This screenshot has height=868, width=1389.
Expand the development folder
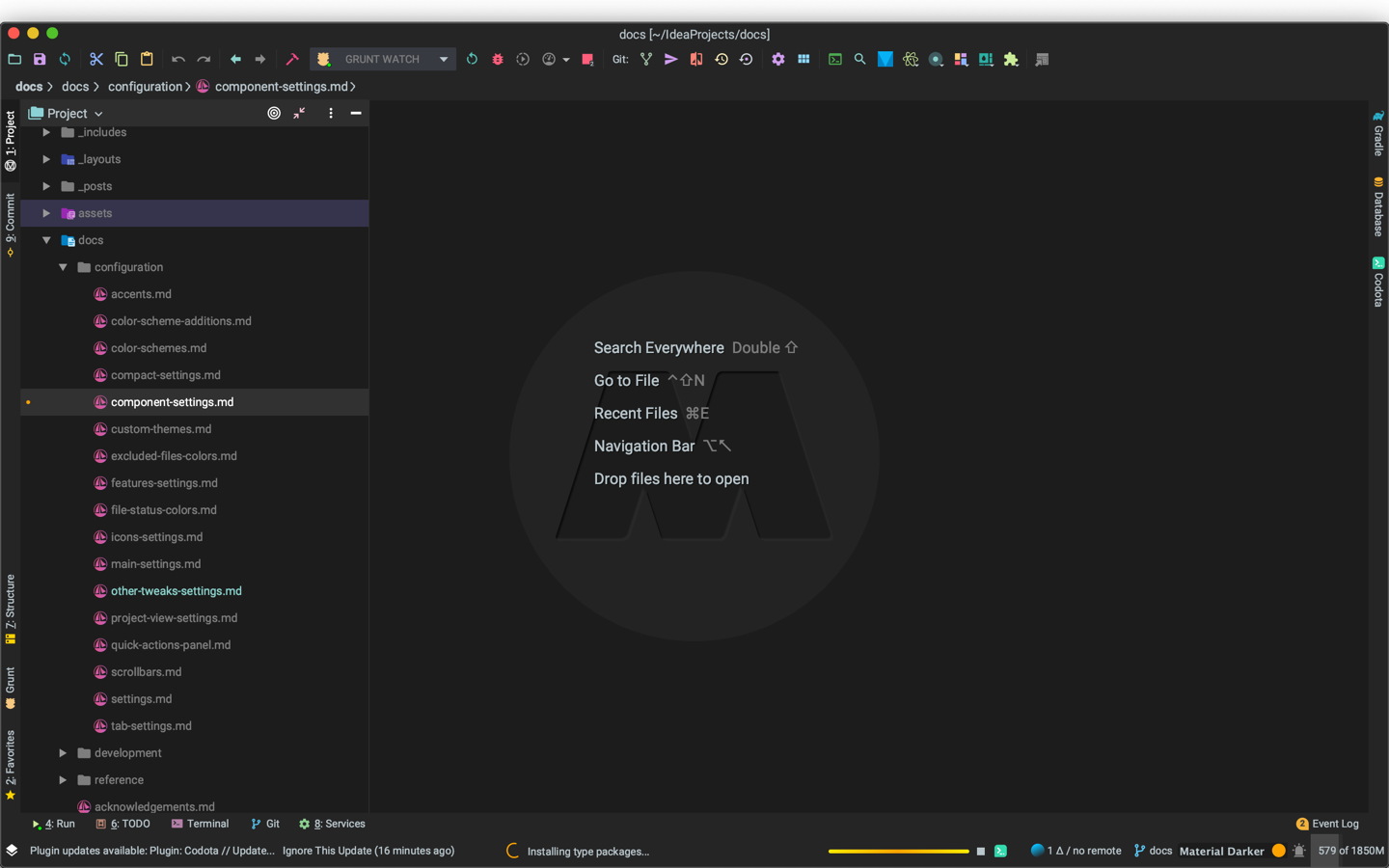(x=63, y=752)
